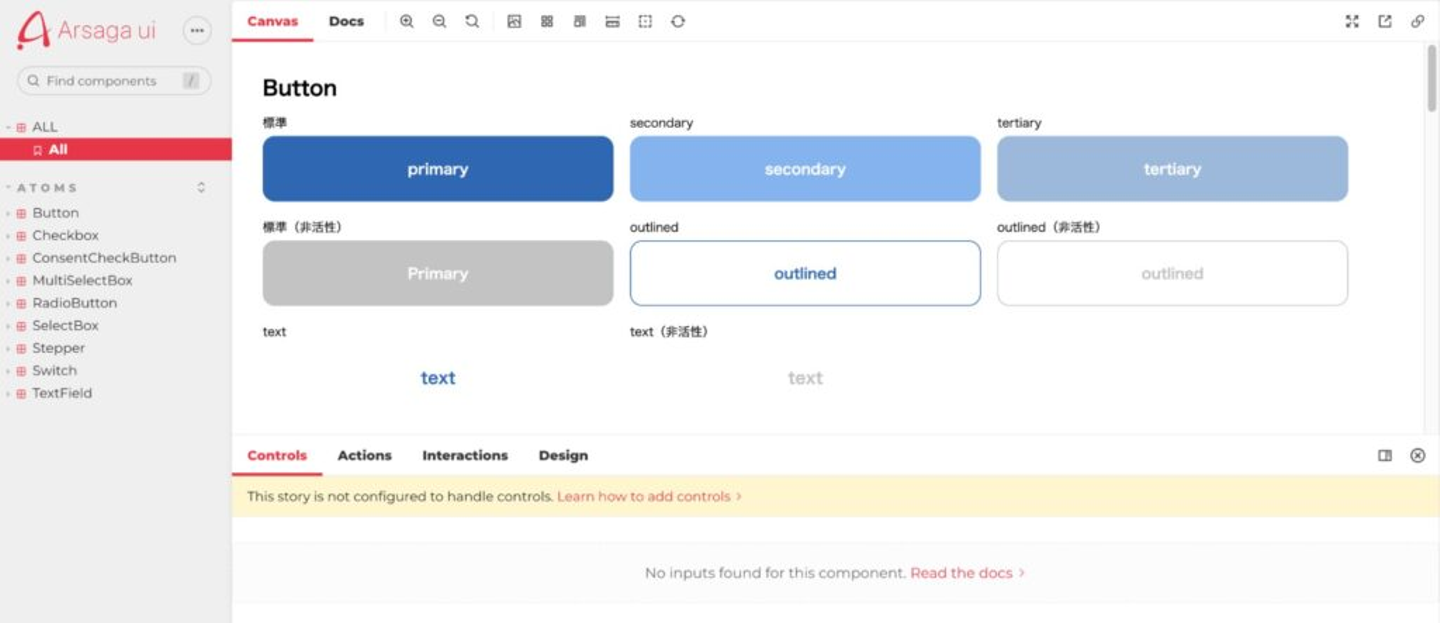Expand the Switch component tree item
Screen dimensions: 1440x623
54,370
